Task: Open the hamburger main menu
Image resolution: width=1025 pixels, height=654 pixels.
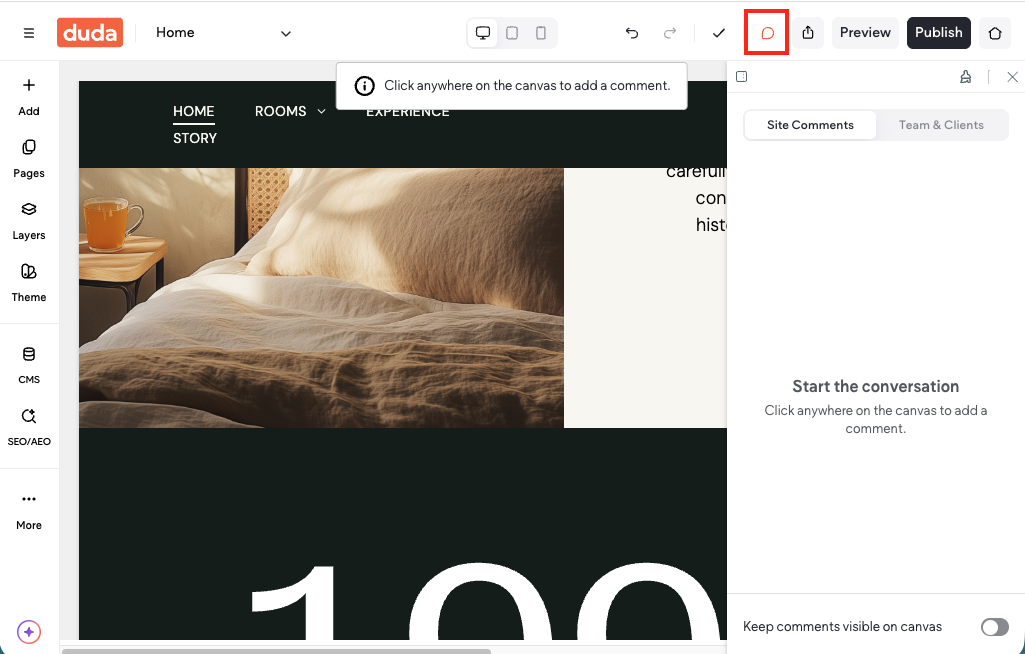Action: (29, 33)
